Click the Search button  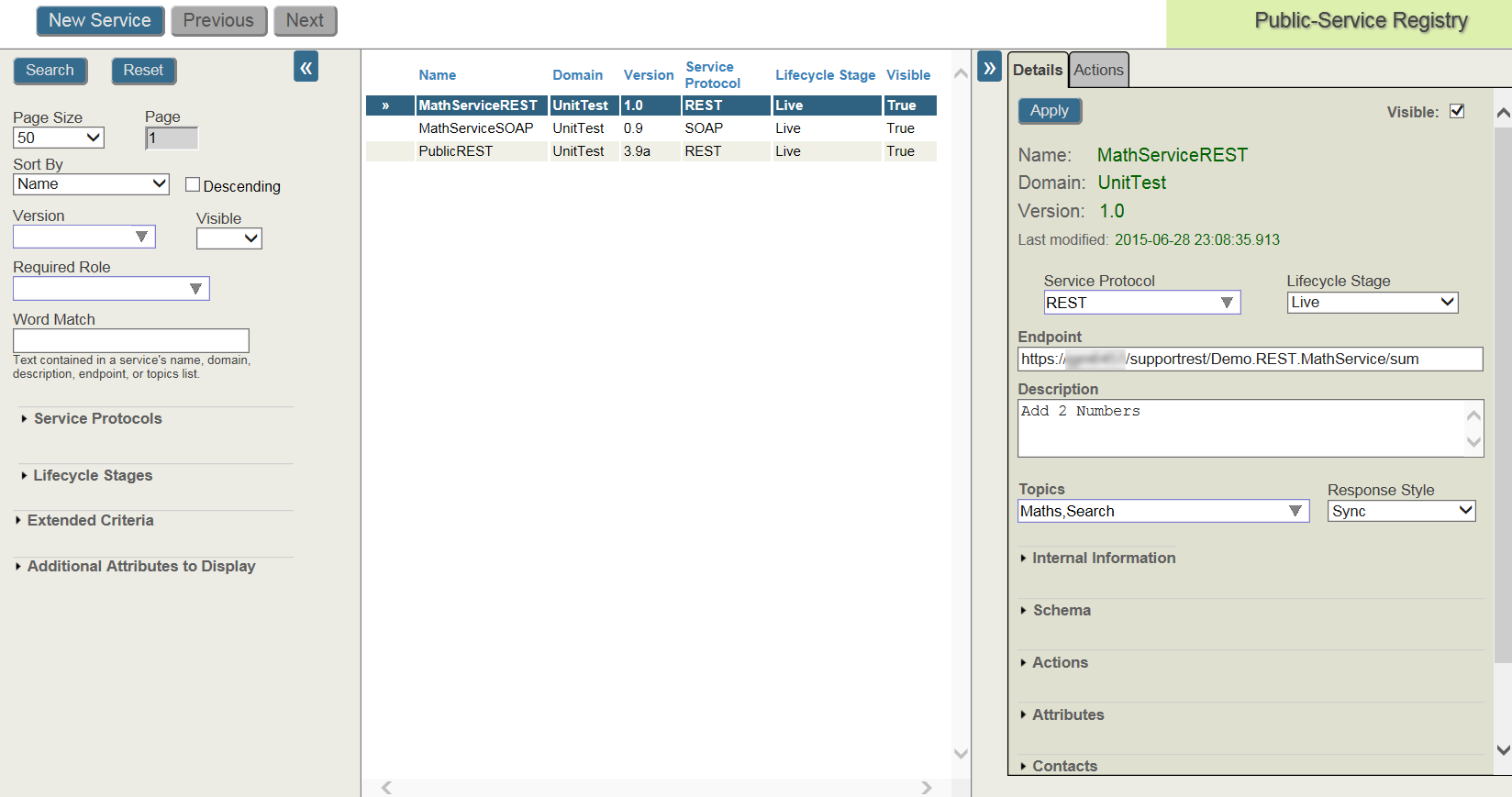(50, 71)
